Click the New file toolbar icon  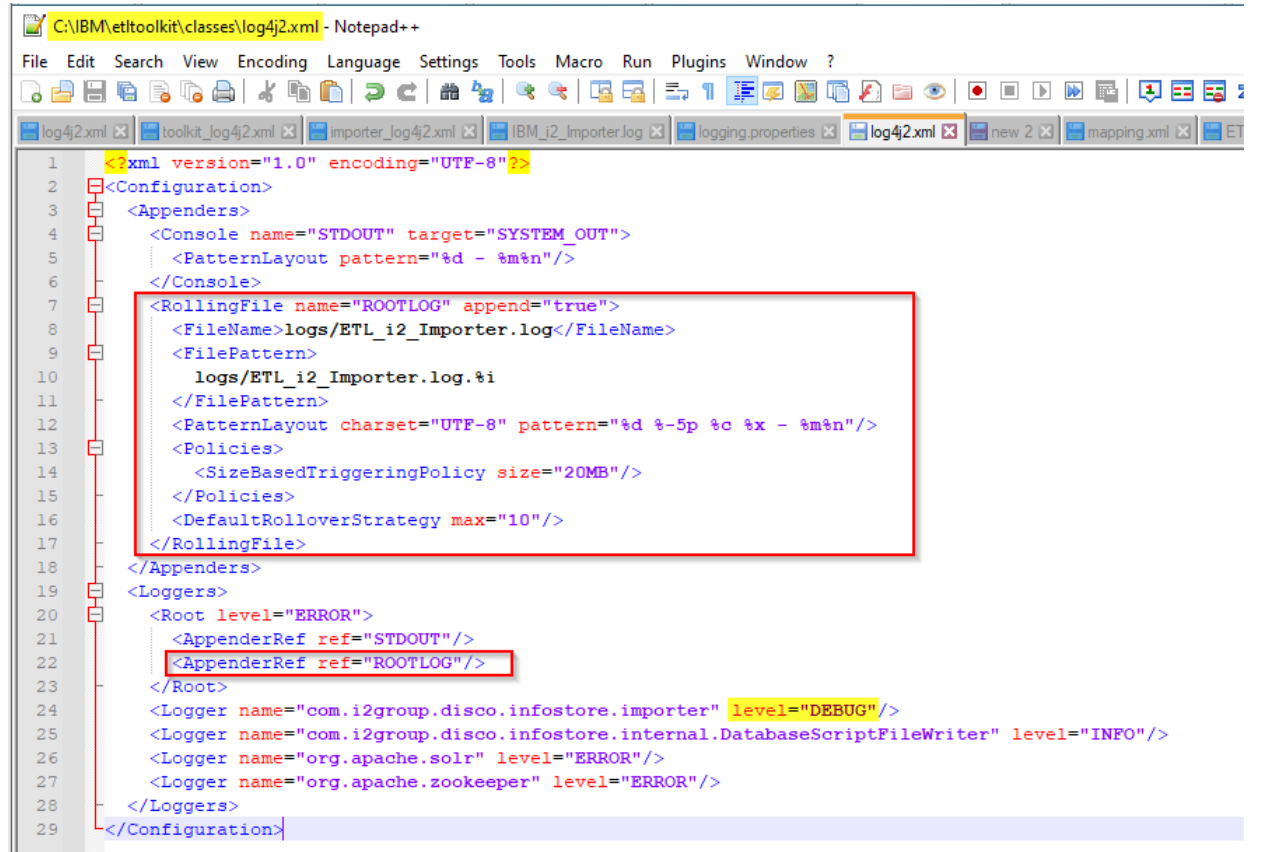coord(32,92)
